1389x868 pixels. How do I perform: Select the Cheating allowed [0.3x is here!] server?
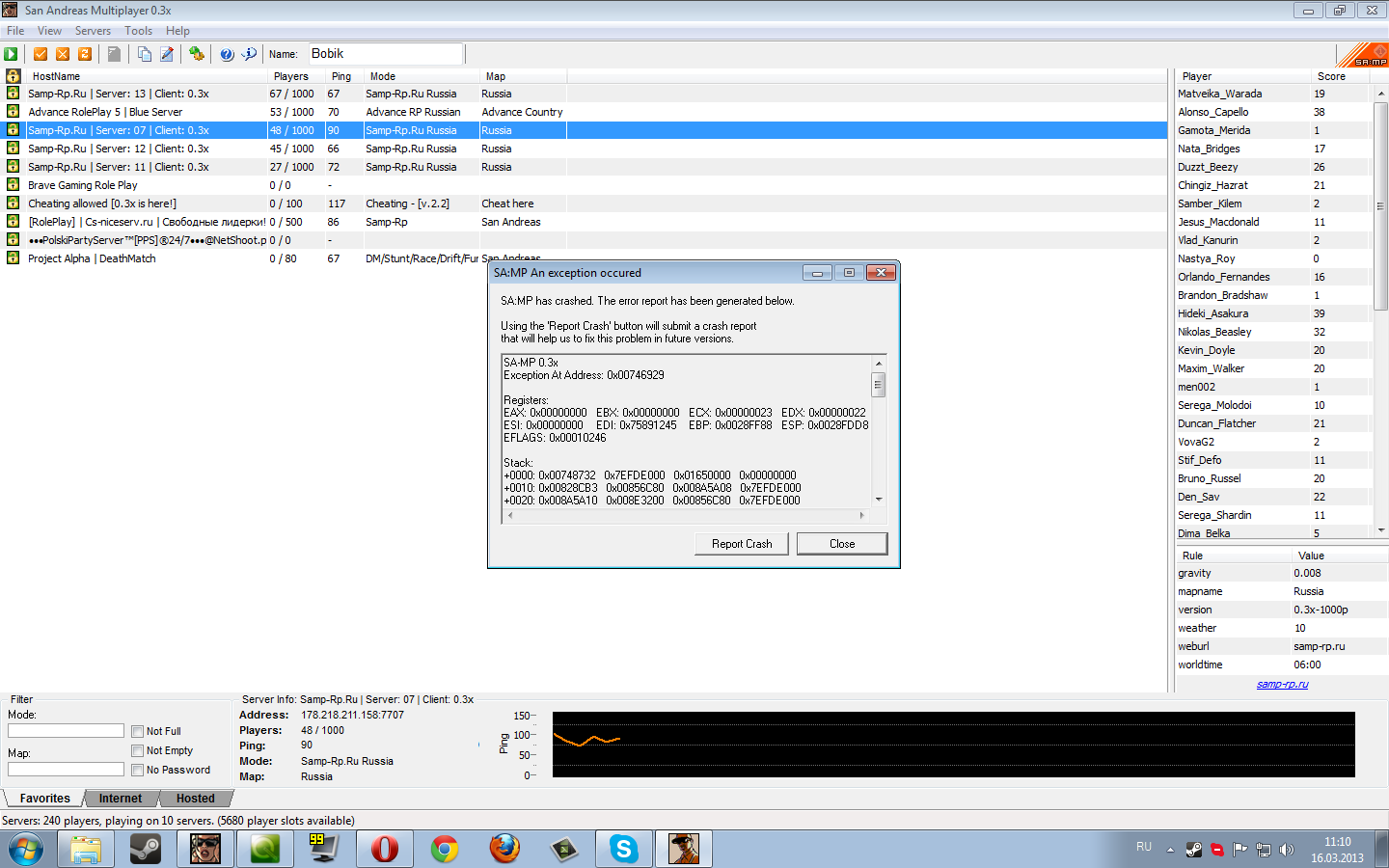click(x=586, y=203)
